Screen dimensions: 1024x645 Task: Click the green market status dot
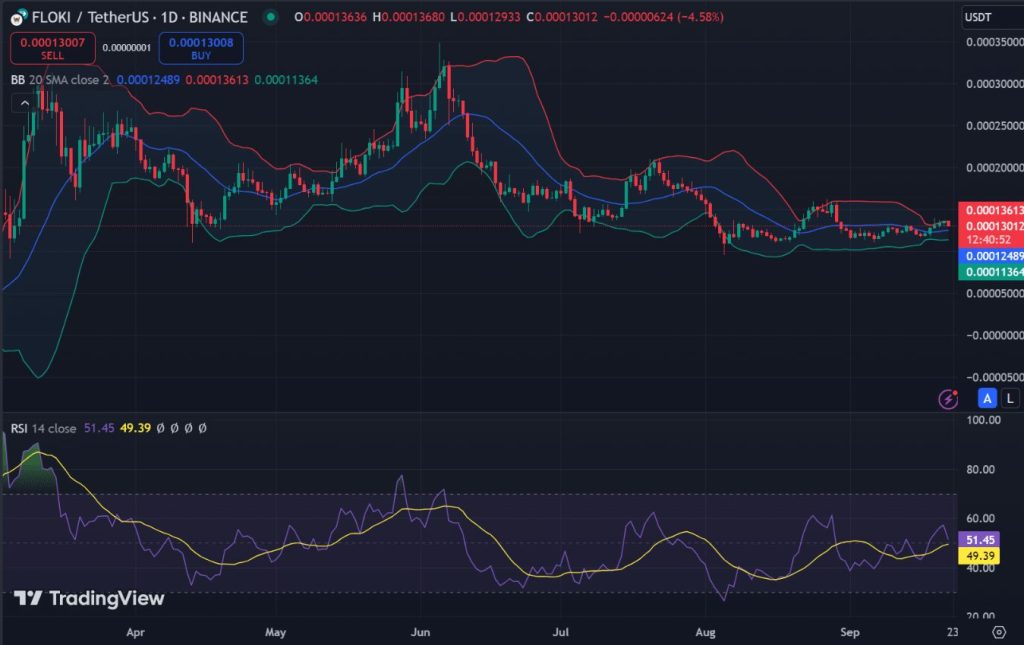pos(270,17)
